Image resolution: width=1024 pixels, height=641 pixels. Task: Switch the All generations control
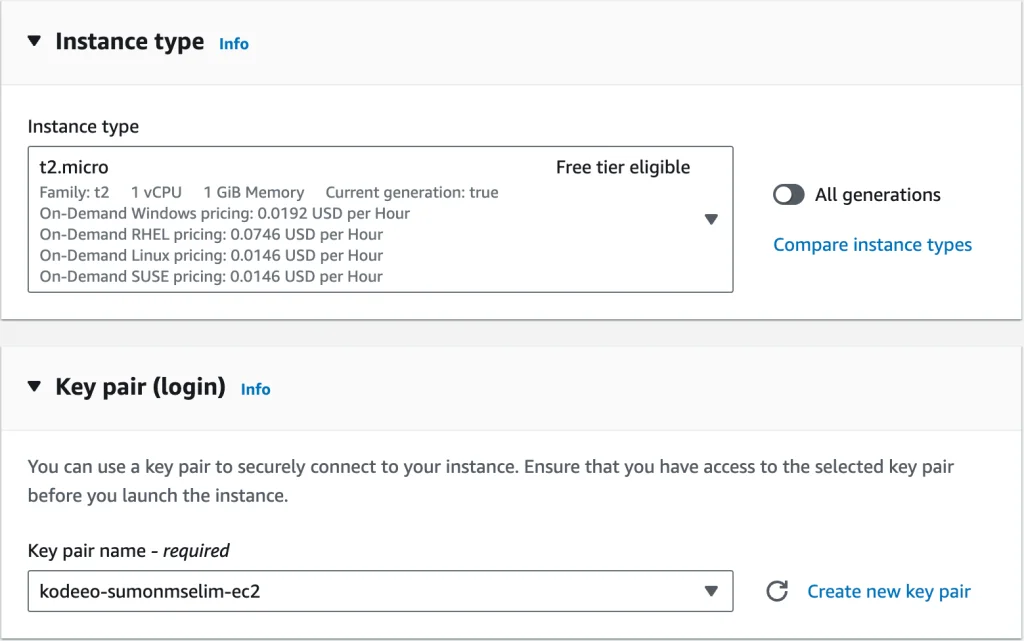point(789,195)
